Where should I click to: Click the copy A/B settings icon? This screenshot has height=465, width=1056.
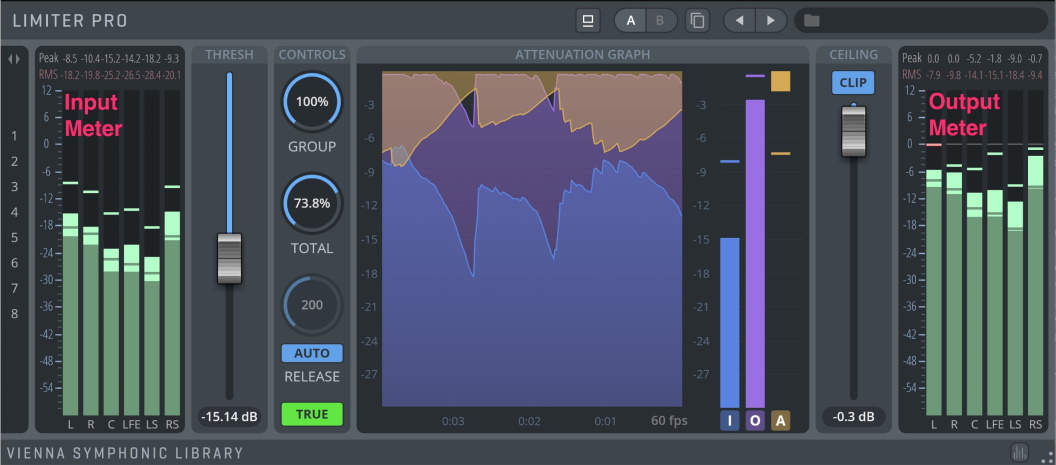point(698,20)
